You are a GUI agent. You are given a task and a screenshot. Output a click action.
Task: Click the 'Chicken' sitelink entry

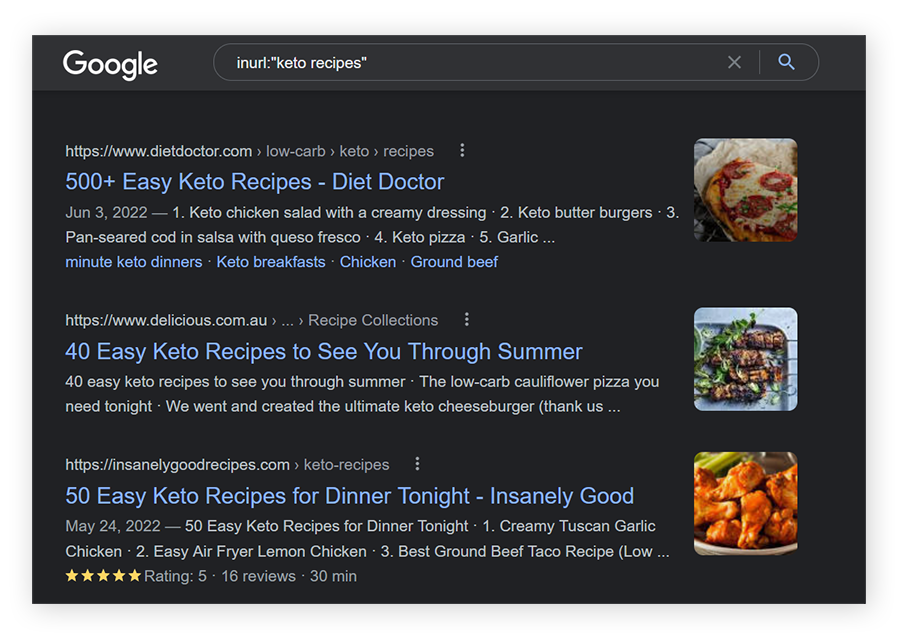click(x=368, y=262)
